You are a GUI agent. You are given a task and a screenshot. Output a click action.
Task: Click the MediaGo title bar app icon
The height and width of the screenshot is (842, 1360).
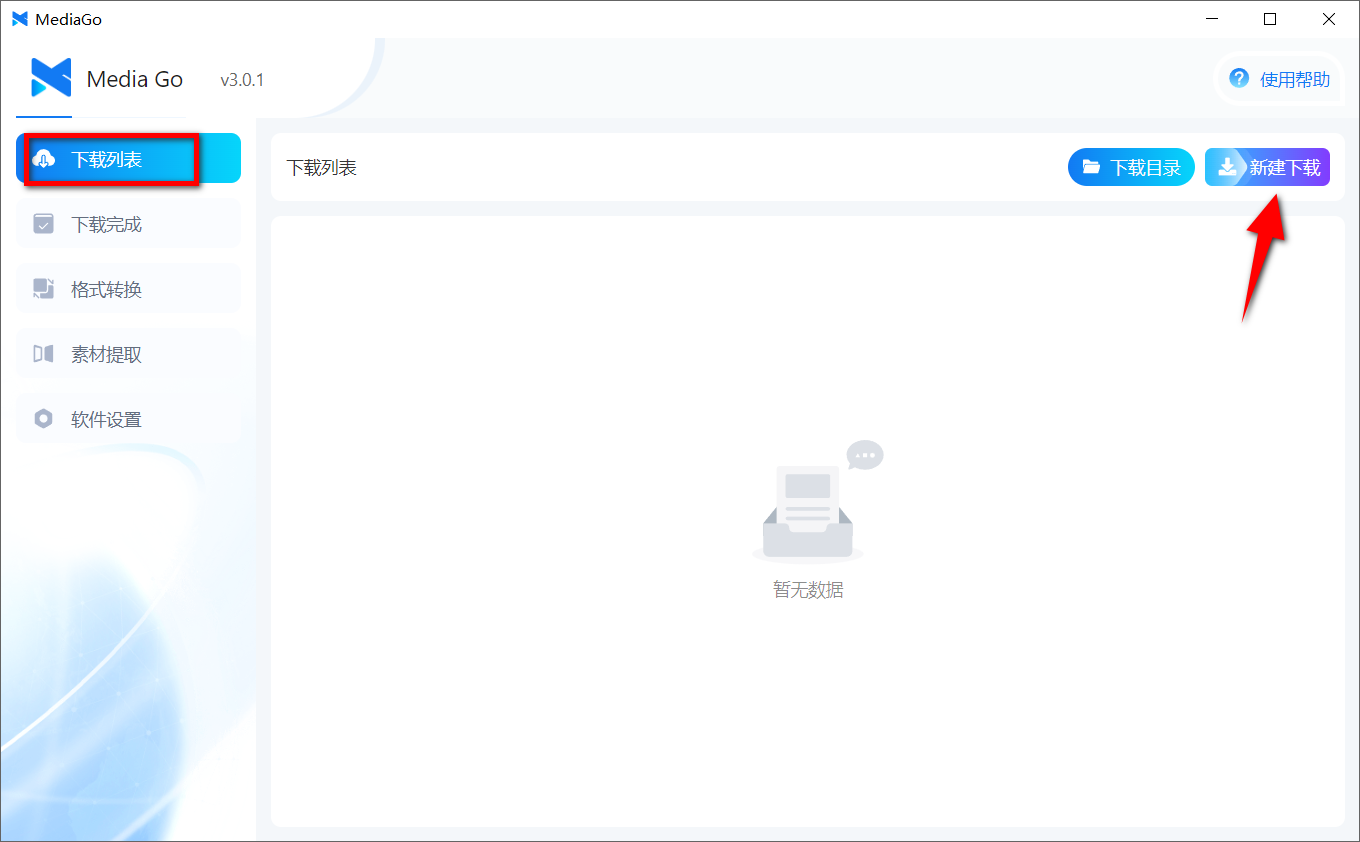(20, 19)
